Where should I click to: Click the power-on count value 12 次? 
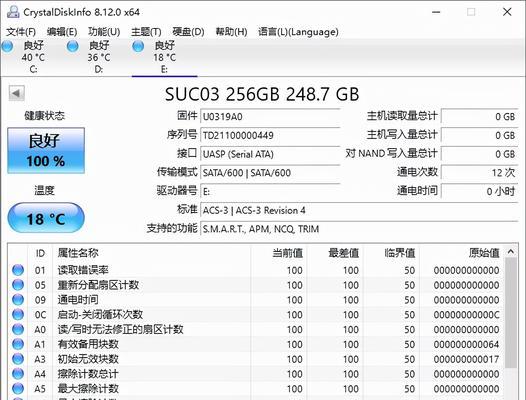[x=480, y=173]
